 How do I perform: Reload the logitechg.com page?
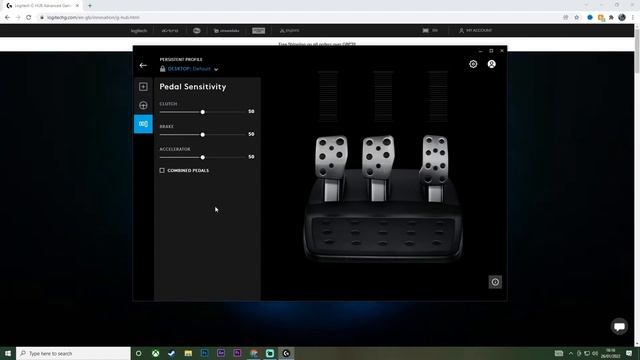click(x=29, y=18)
